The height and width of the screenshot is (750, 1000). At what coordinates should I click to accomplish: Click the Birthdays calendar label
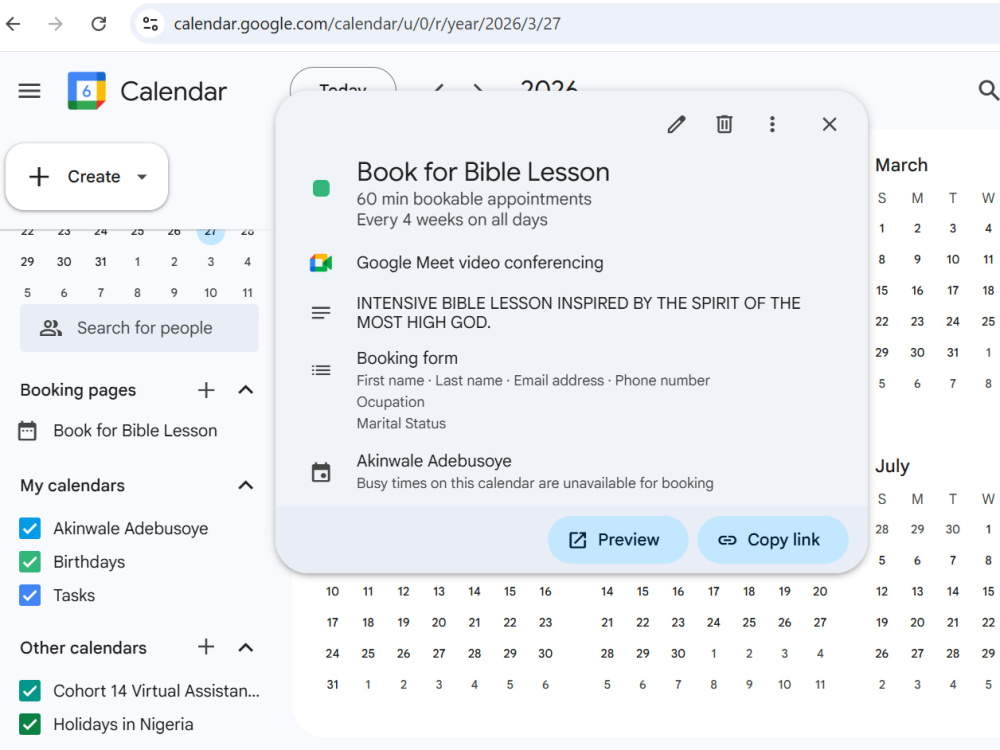89,562
